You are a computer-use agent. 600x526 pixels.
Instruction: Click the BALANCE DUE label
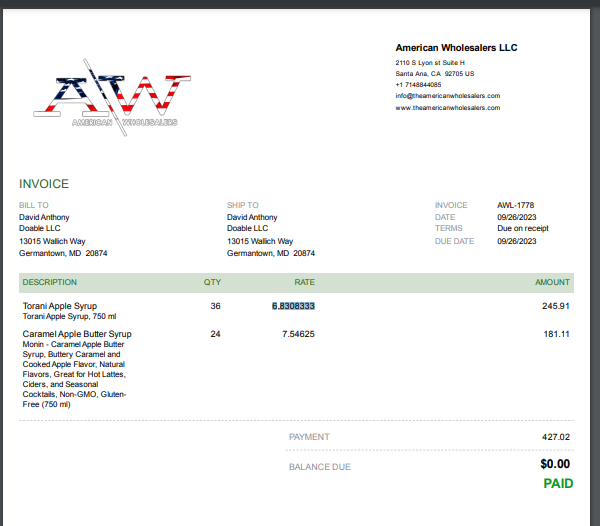tap(320, 467)
